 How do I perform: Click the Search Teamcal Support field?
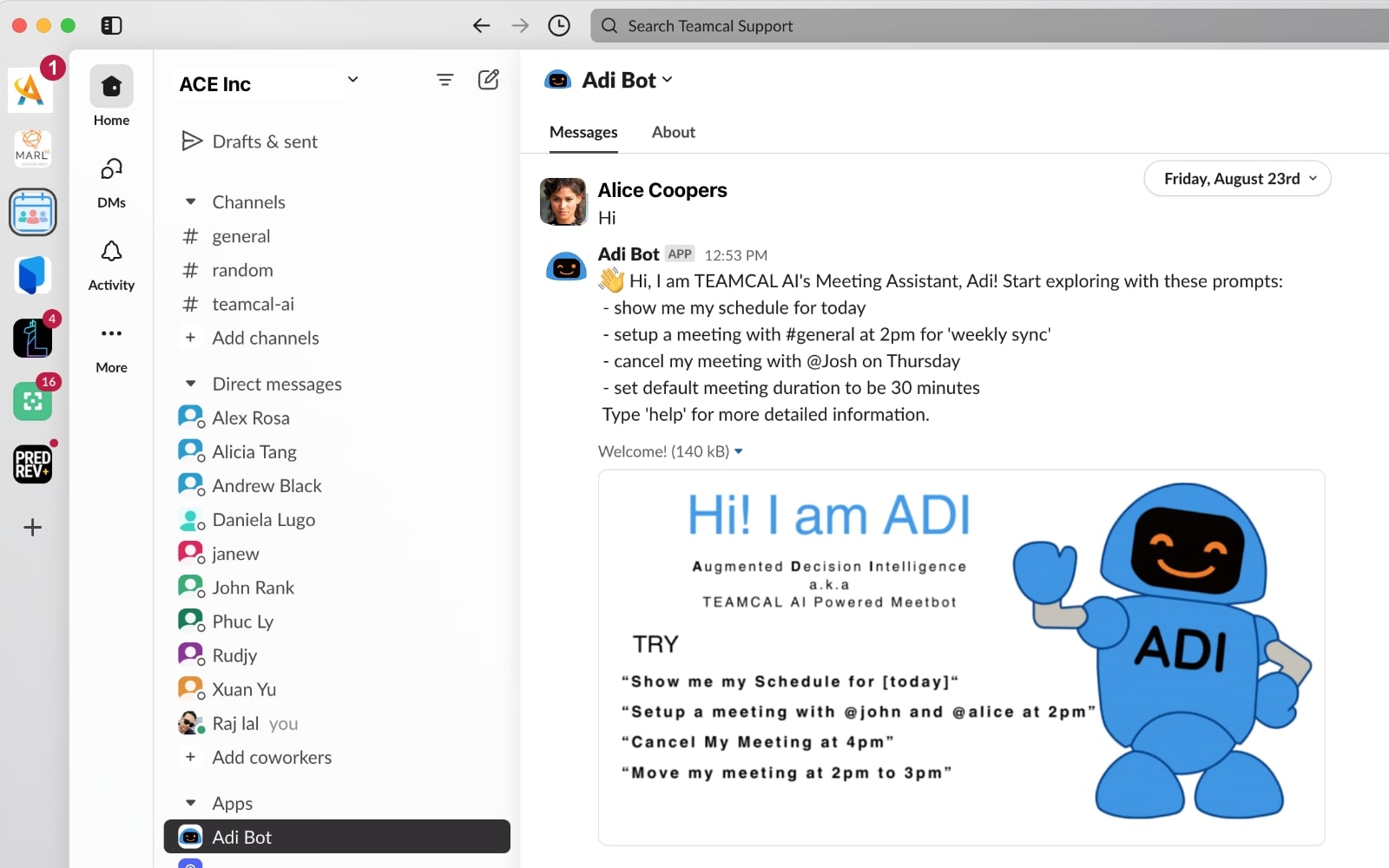coord(990,26)
